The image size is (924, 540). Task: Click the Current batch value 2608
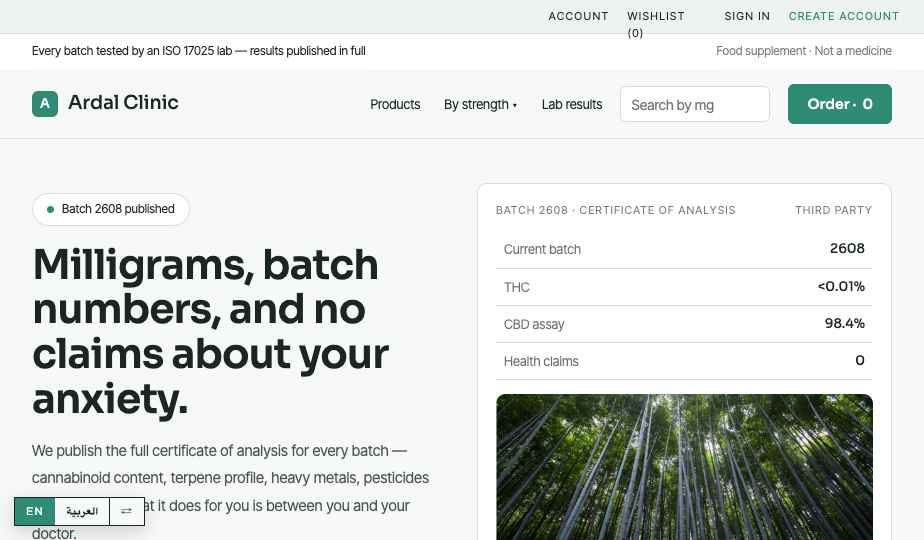[x=847, y=249]
